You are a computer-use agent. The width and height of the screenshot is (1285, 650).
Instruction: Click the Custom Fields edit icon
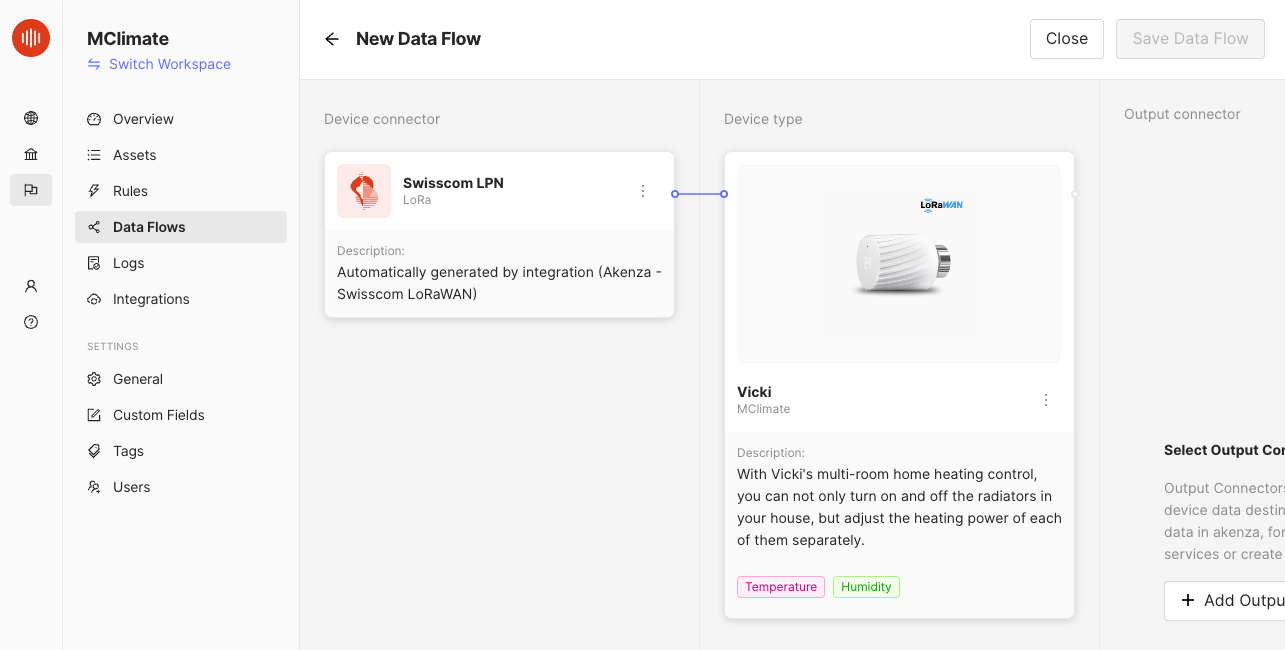94,415
